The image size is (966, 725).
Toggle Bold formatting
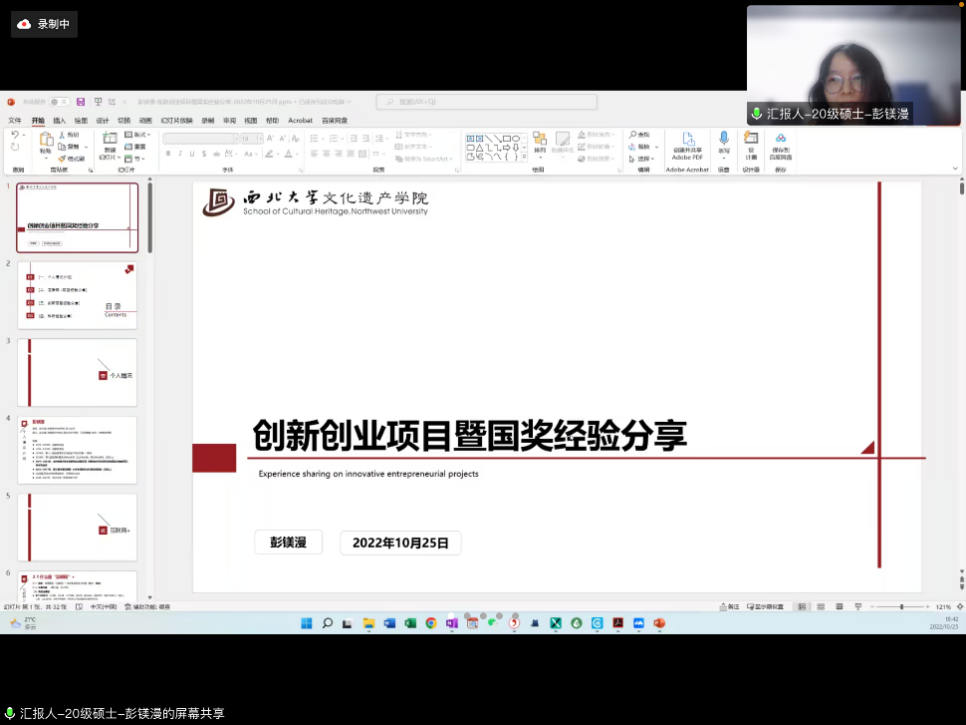coord(168,154)
